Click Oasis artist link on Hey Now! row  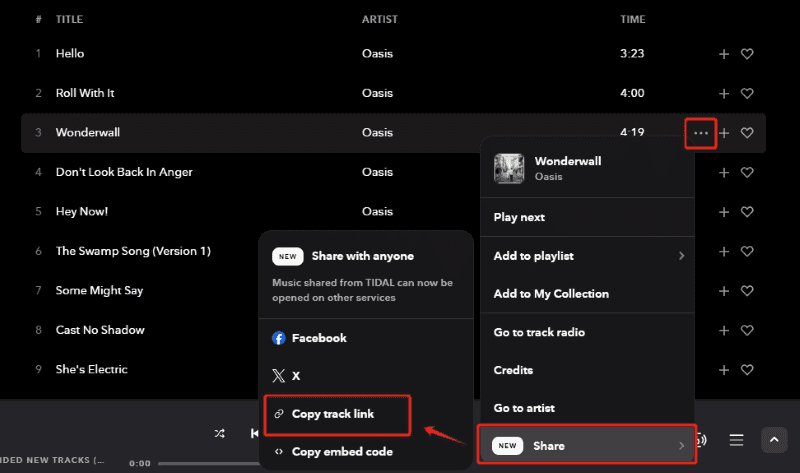pyautogui.click(x=378, y=211)
